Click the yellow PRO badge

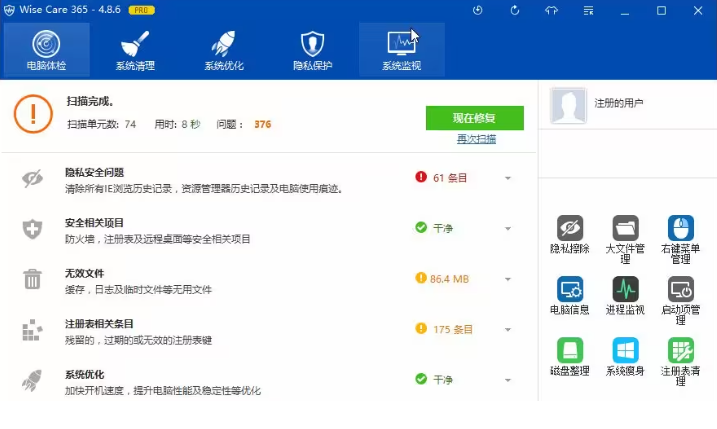coord(142,10)
